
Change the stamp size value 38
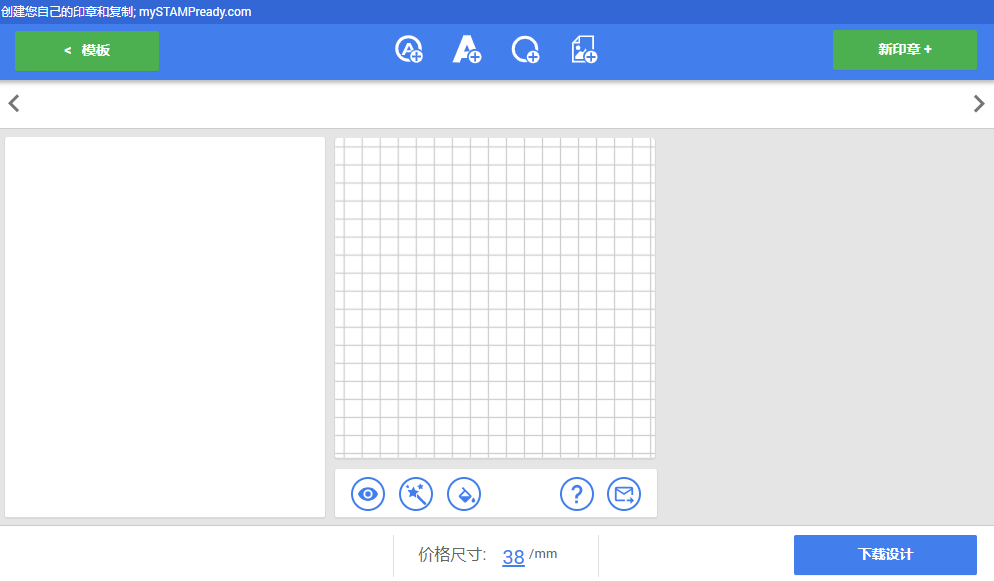(x=513, y=557)
